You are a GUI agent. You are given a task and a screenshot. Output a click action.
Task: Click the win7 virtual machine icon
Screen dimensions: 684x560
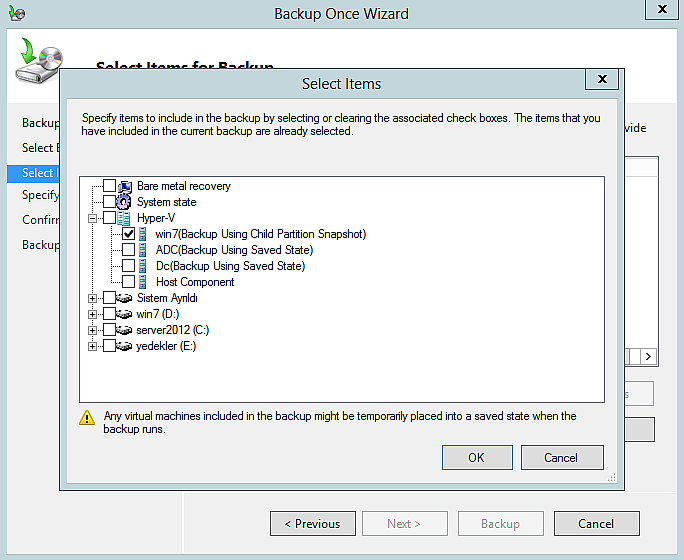(x=142, y=234)
